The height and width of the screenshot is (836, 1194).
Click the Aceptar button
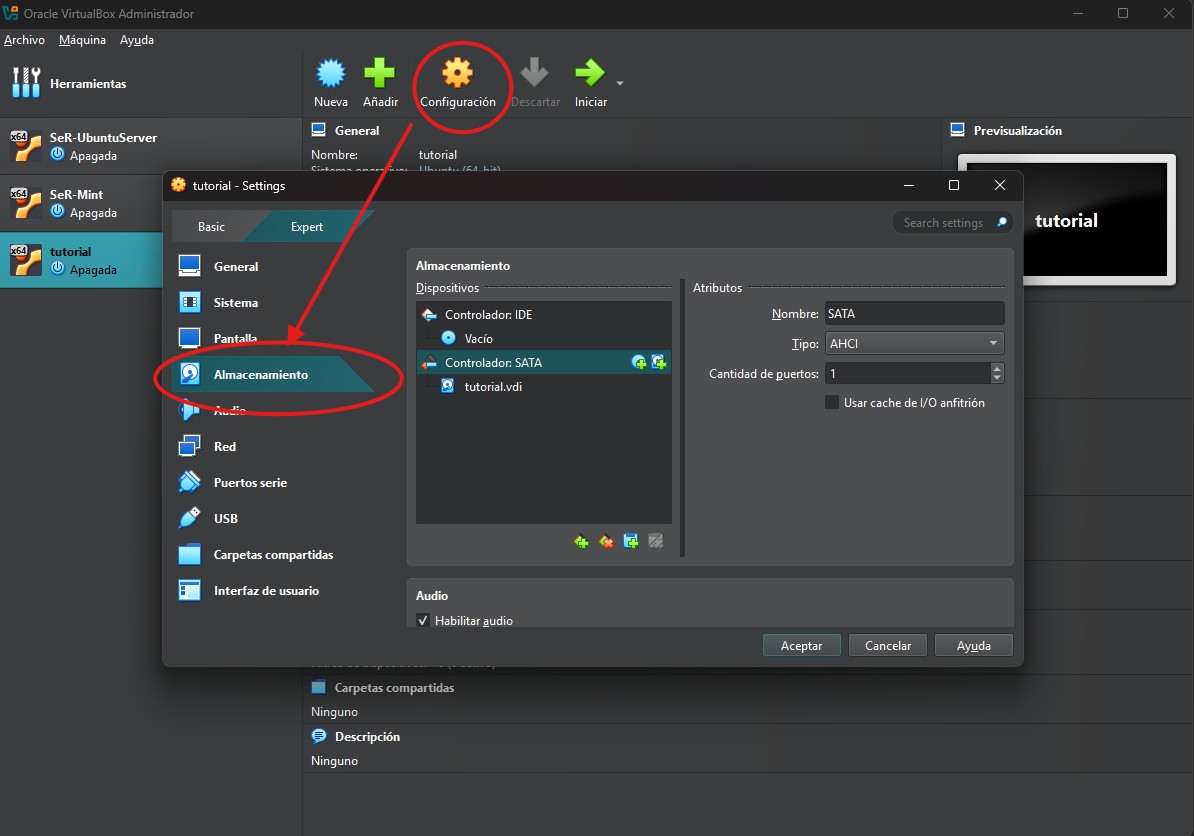coord(801,646)
